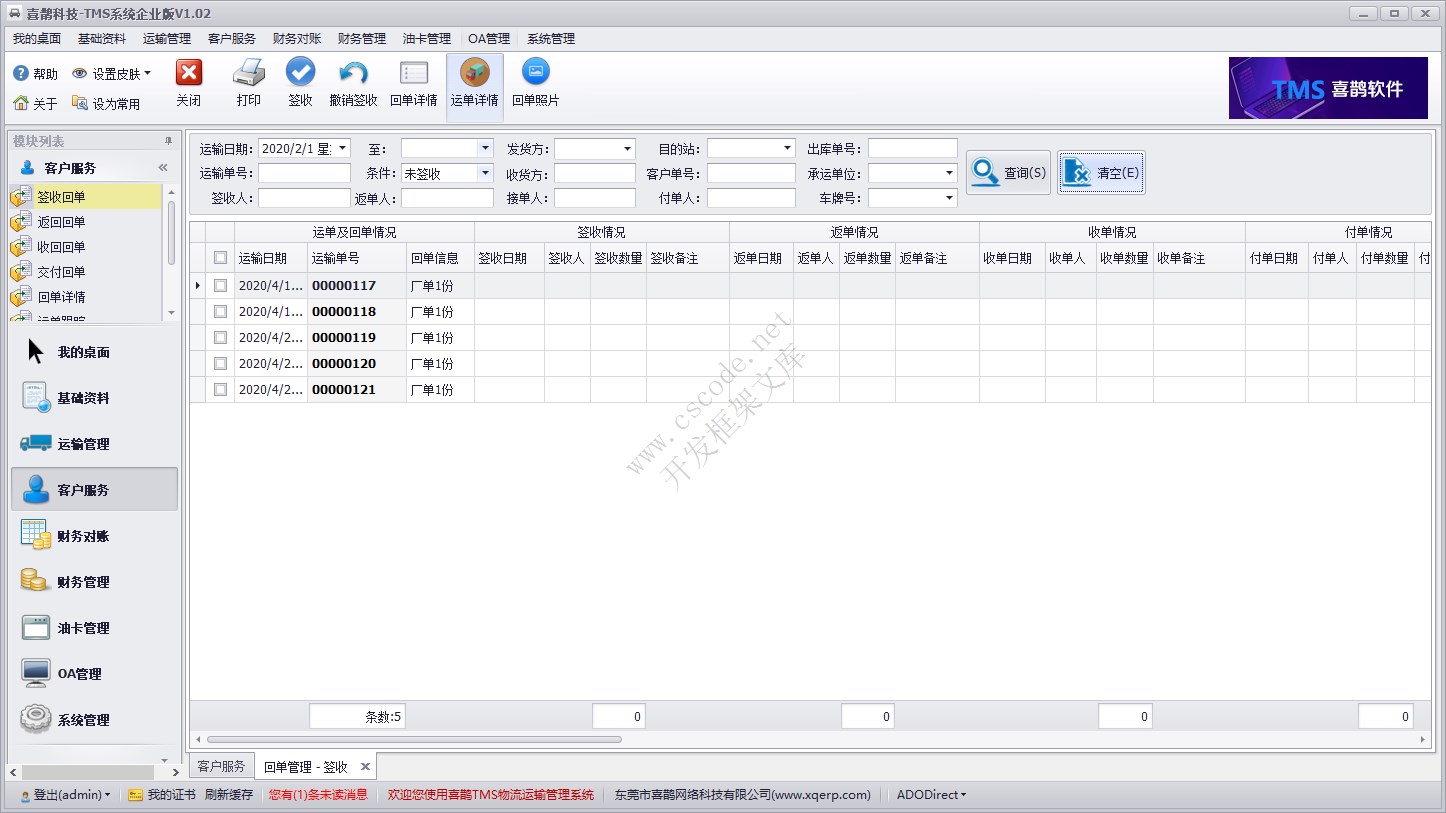The image size is (1446, 813).
Task: Open 财务对账 module in sidebar
Action: tap(94, 536)
